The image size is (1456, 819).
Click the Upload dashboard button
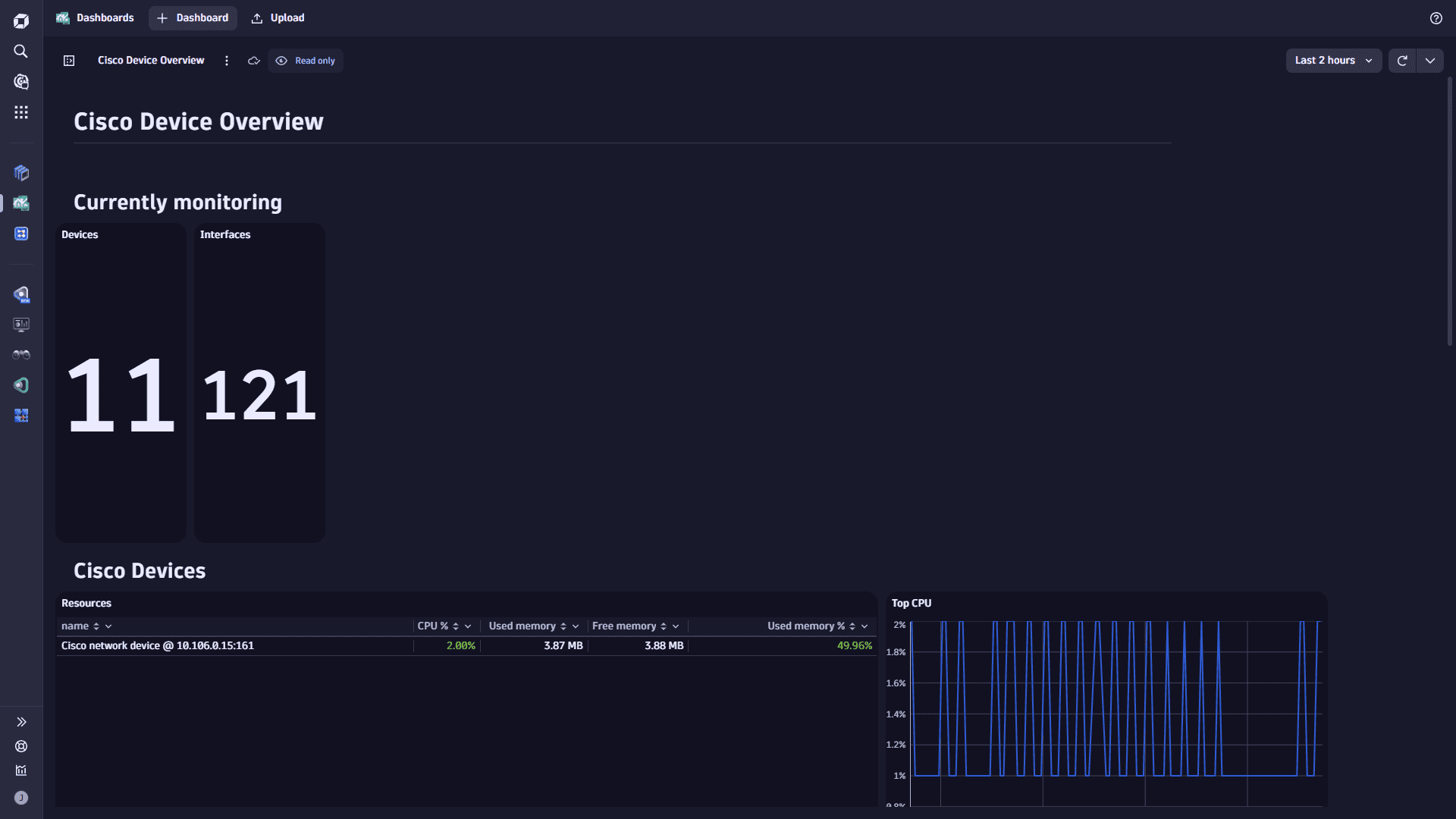pyautogui.click(x=279, y=18)
